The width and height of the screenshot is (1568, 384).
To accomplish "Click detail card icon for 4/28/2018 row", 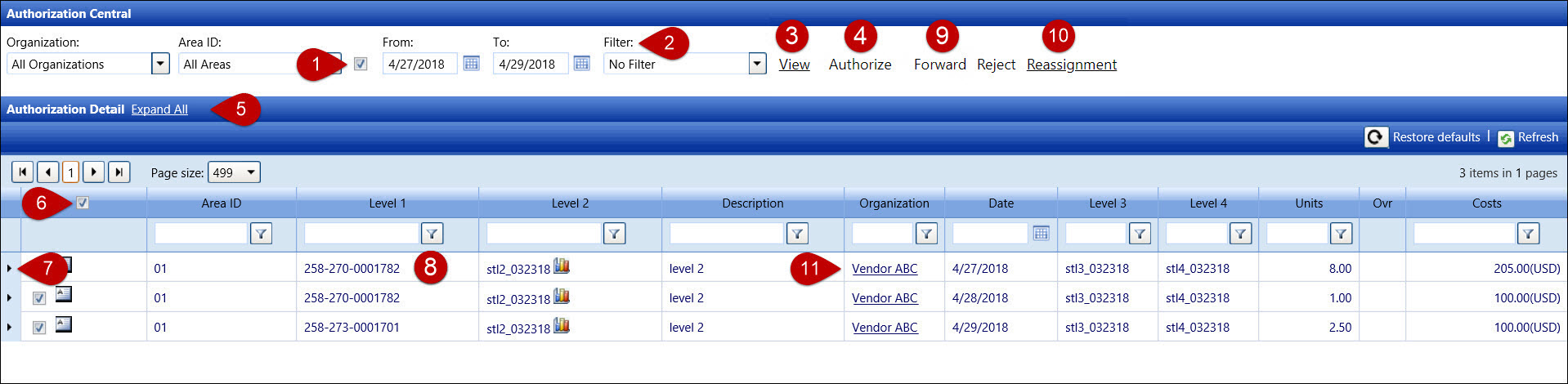I will [x=64, y=295].
